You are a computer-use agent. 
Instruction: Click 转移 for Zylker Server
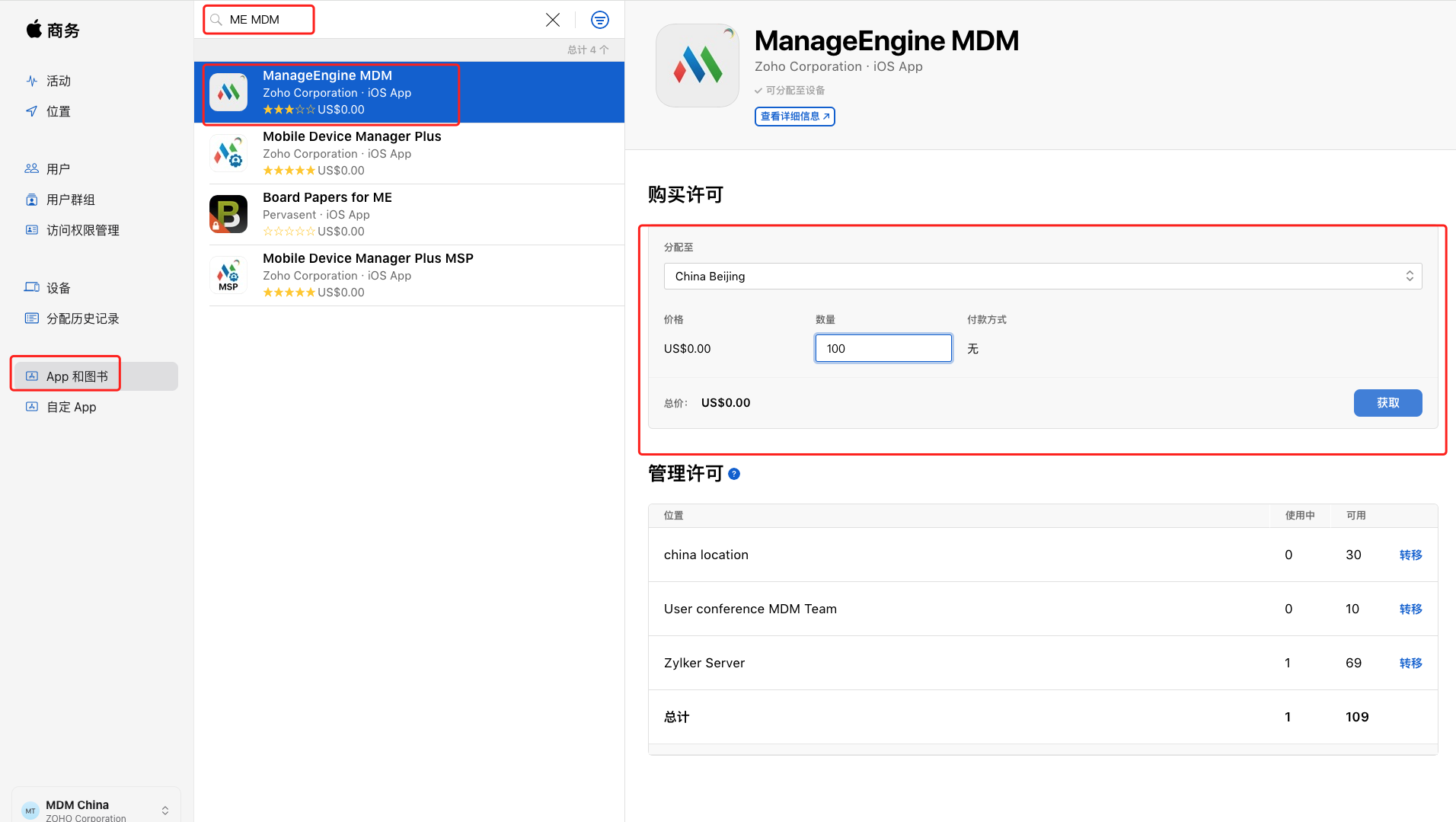tap(1410, 664)
